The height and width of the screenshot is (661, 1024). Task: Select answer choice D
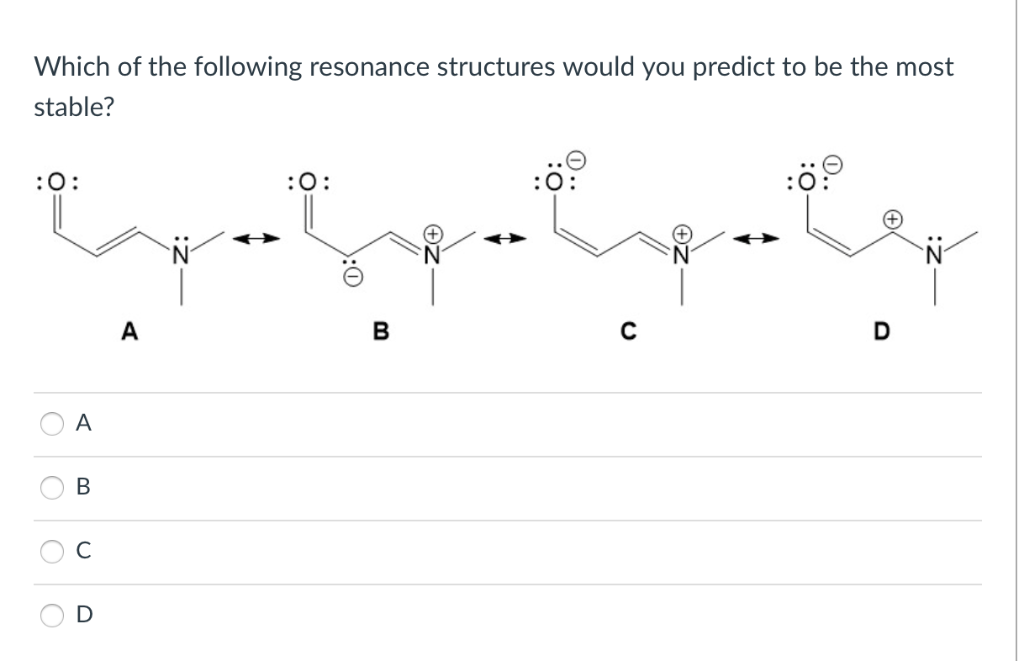(50, 617)
